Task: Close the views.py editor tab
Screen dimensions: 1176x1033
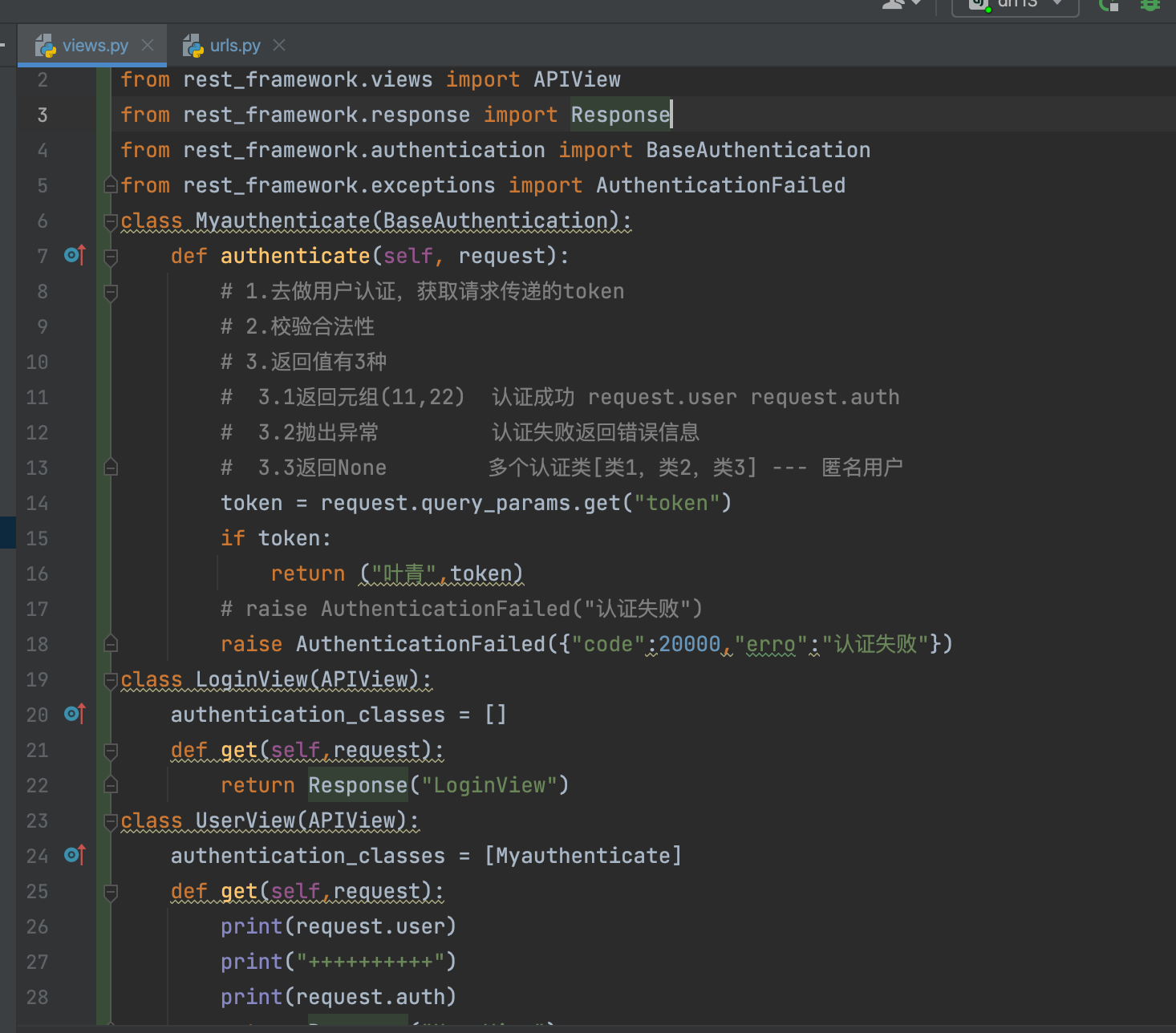Action: (148, 45)
